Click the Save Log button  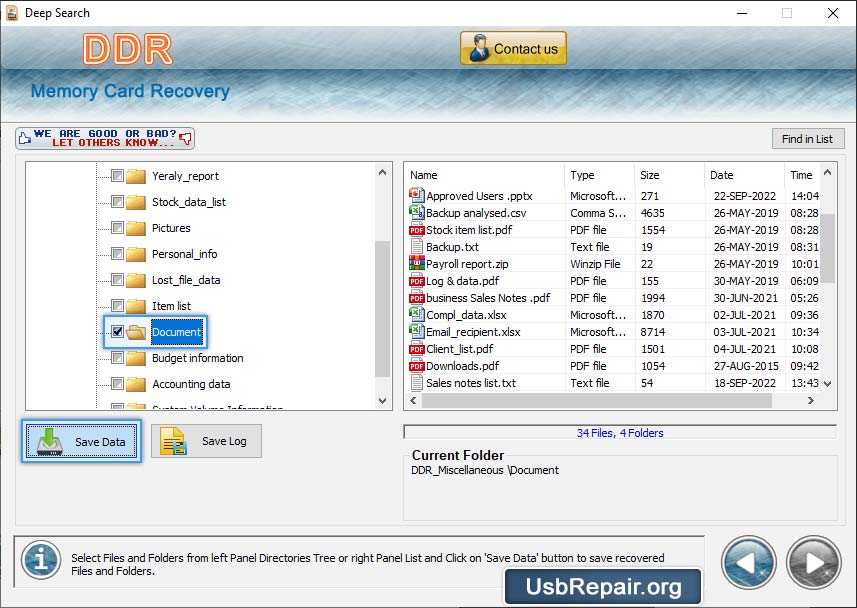(x=206, y=441)
